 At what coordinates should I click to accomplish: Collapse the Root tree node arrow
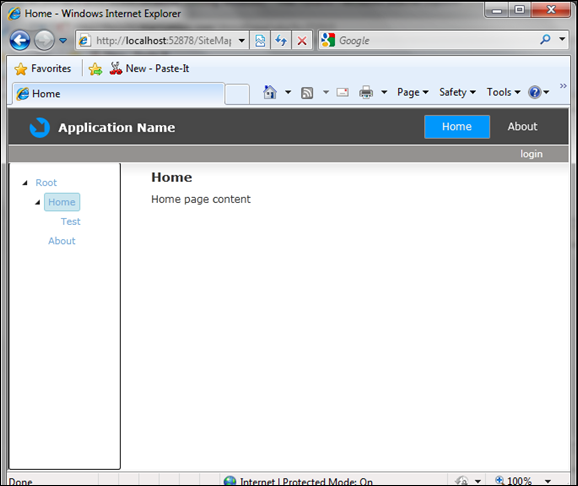25,183
